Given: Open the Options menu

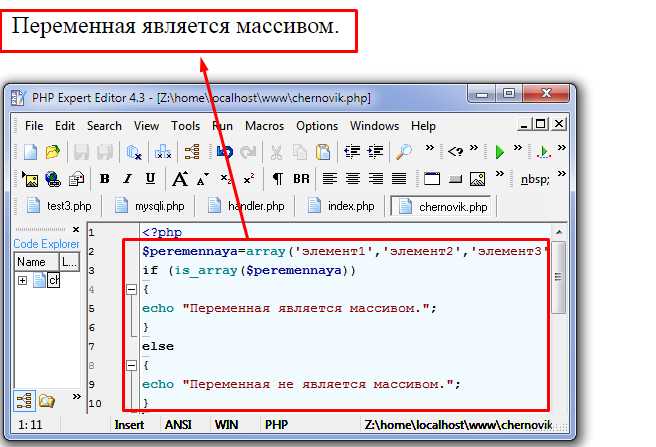Looking at the screenshot, I should click(x=317, y=126).
